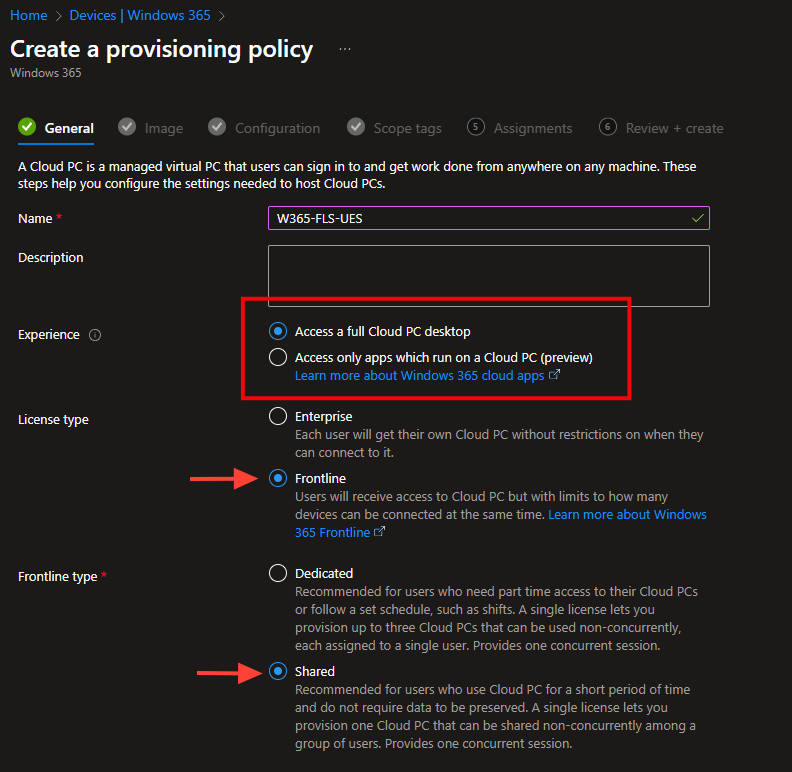Viewport: 792px width, 772px height.
Task: Choose the Frontline license type
Action: [278, 478]
